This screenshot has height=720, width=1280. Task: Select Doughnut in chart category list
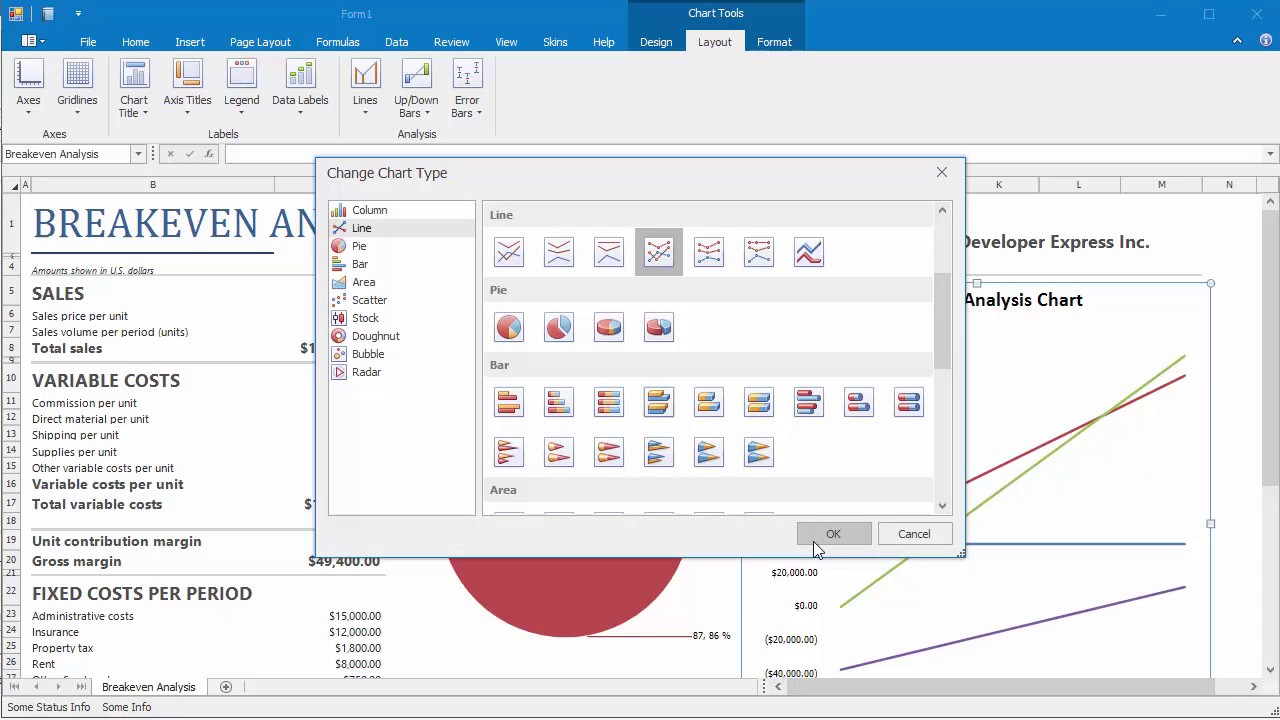click(x=402, y=336)
